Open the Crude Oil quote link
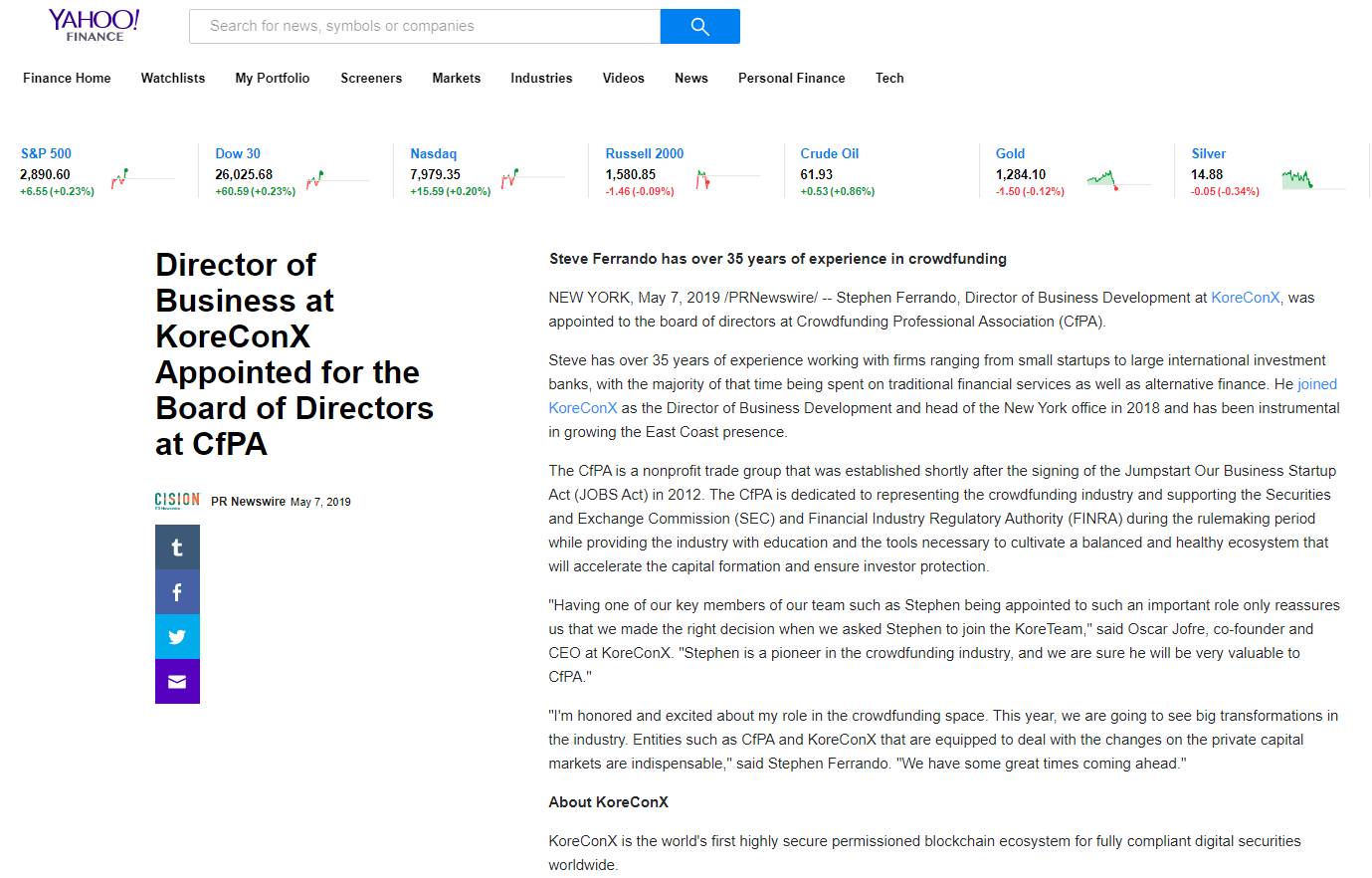1372x878 pixels. (830, 153)
